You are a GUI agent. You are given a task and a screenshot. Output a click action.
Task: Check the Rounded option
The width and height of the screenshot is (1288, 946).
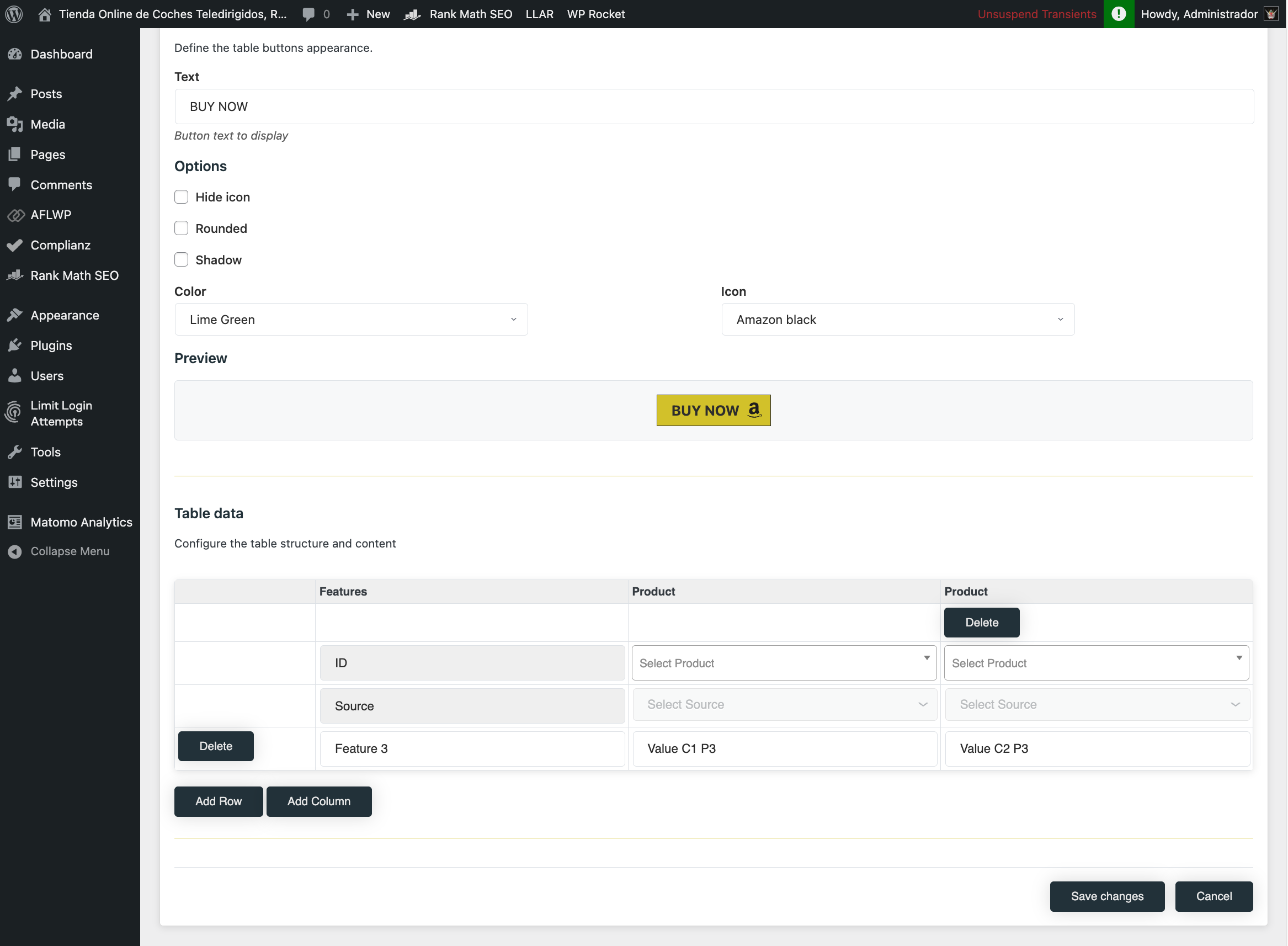pyautogui.click(x=181, y=228)
